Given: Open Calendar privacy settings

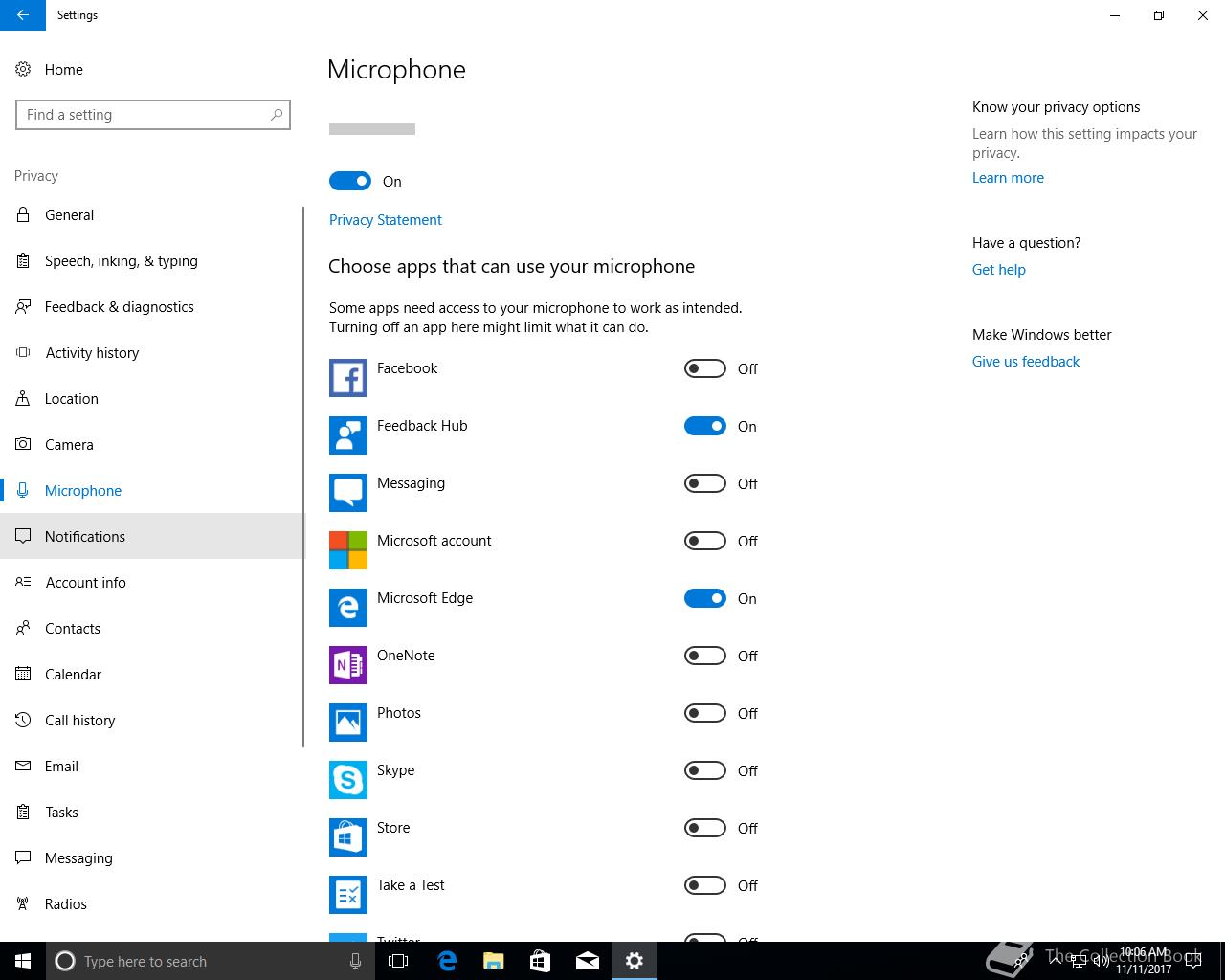Looking at the screenshot, I should click(x=151, y=674).
